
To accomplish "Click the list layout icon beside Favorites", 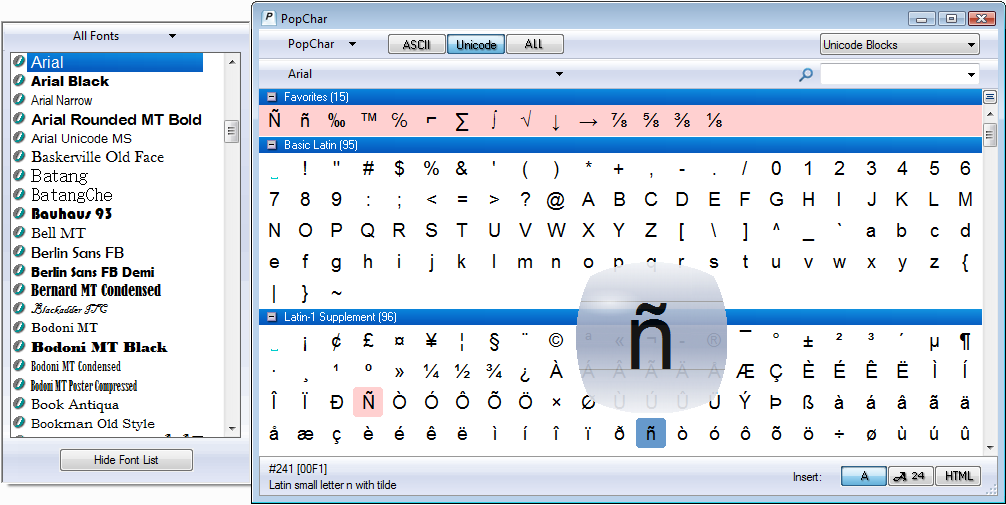I will pyautogui.click(x=990, y=97).
